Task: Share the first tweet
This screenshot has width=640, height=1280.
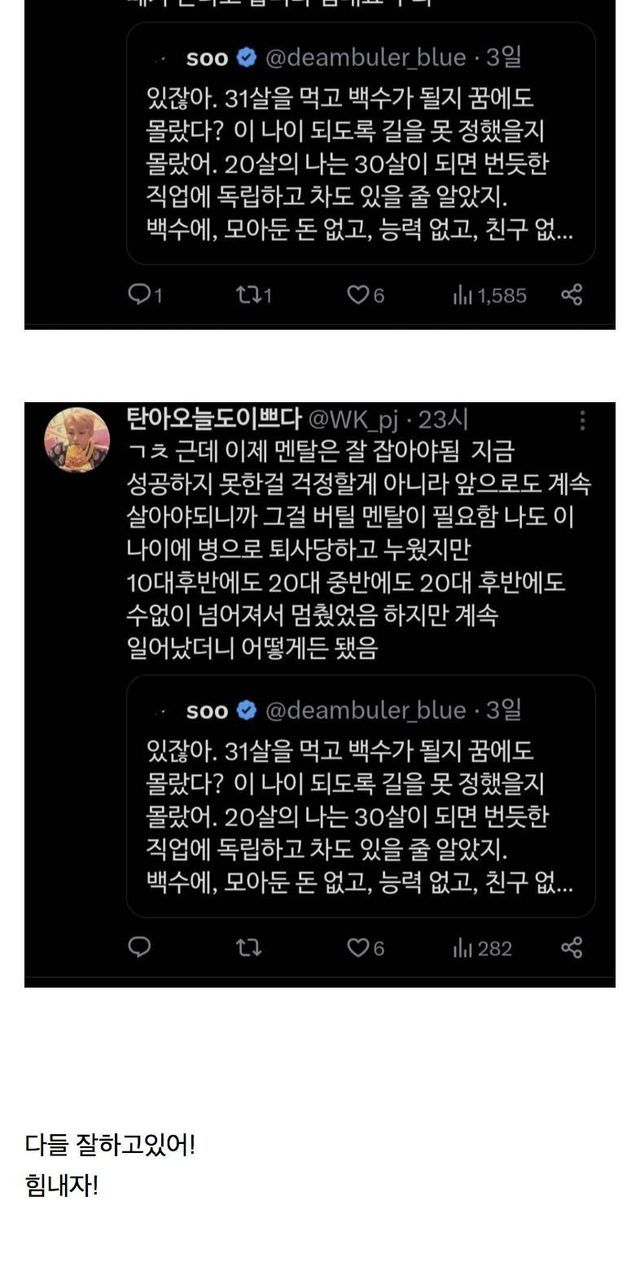Action: (572, 295)
